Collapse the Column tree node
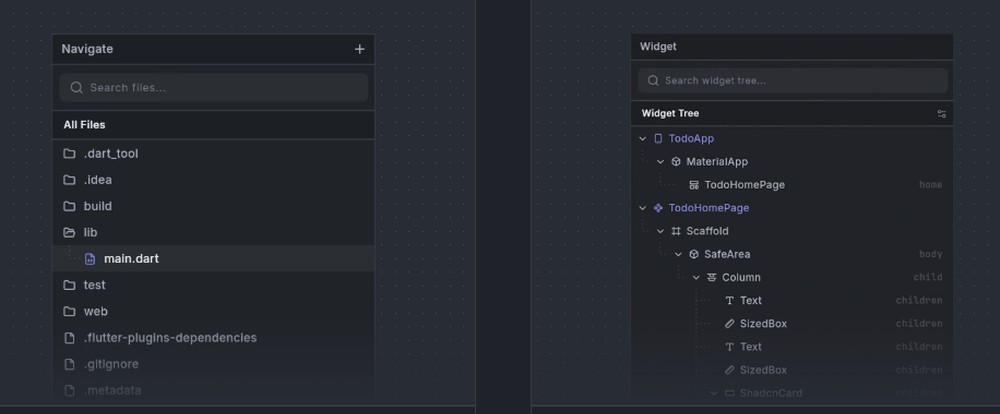This screenshot has width=1000, height=414. point(696,277)
